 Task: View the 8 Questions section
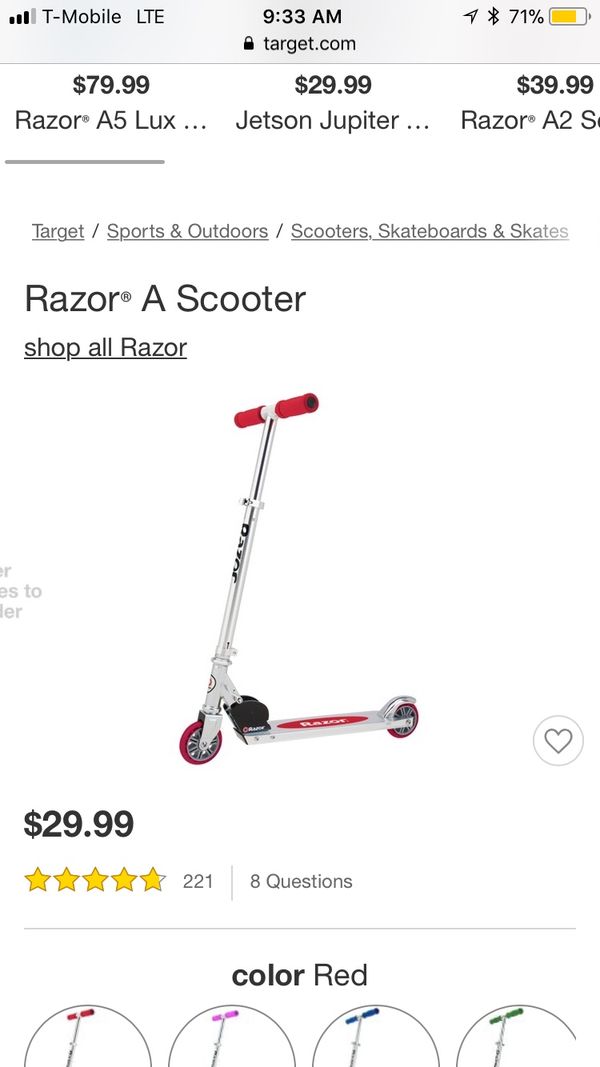coord(301,881)
